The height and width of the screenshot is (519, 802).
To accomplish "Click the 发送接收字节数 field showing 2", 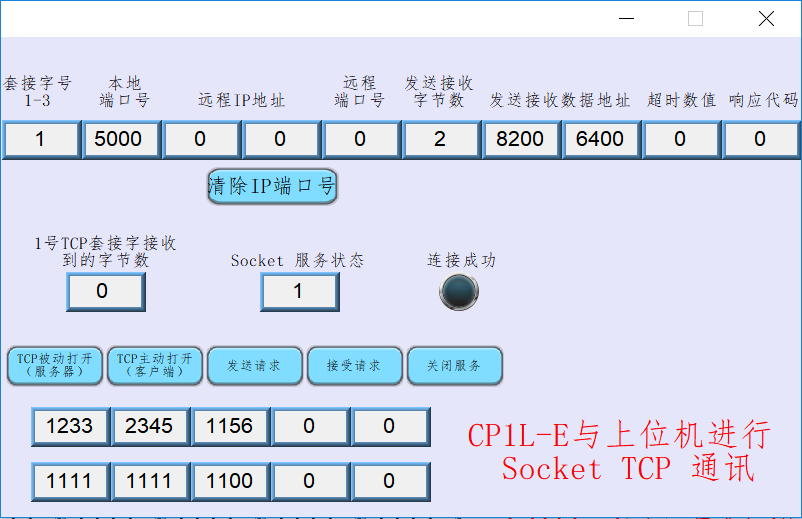I will pyautogui.click(x=440, y=139).
